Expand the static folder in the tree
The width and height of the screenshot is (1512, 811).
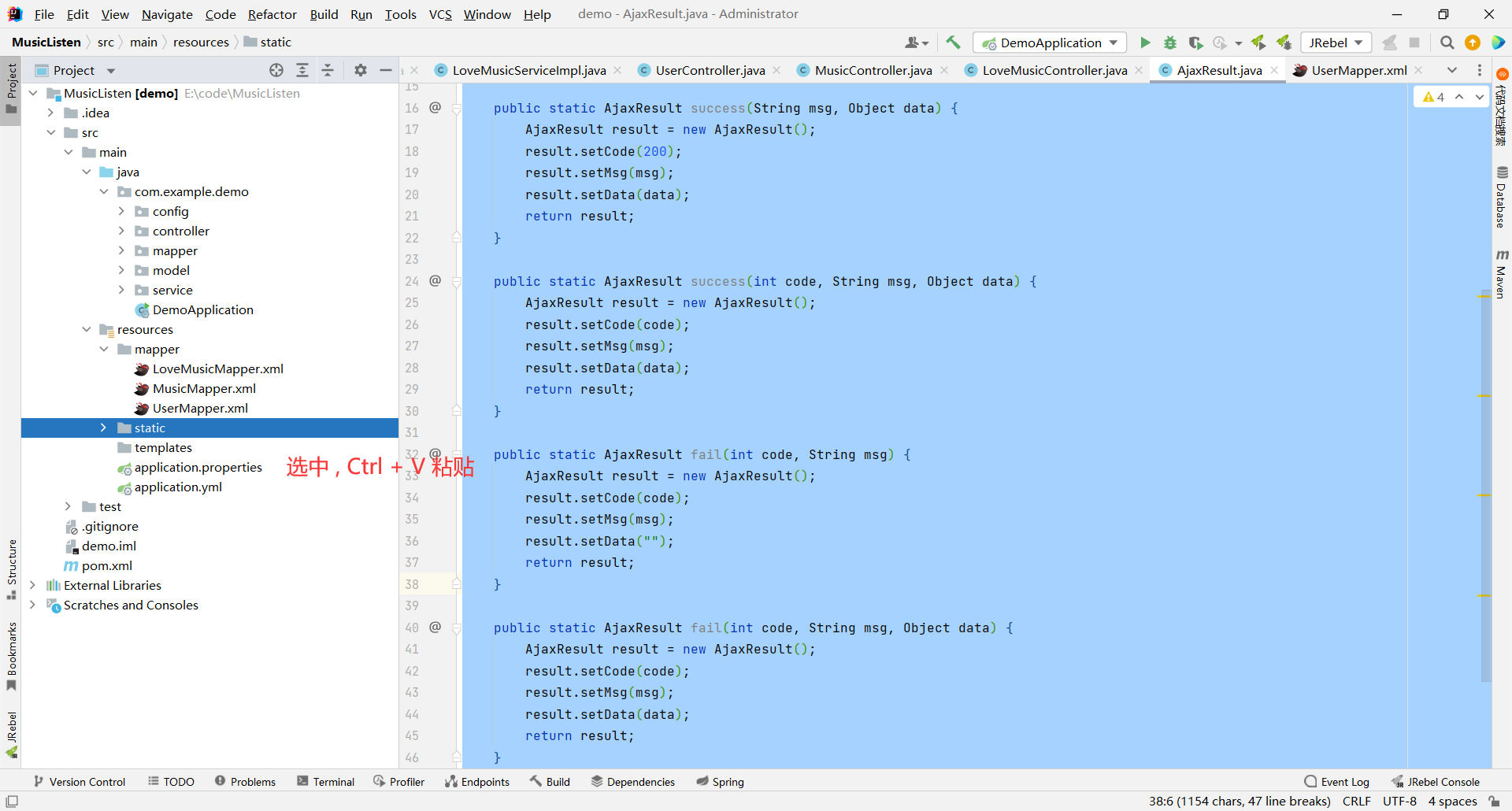103,428
